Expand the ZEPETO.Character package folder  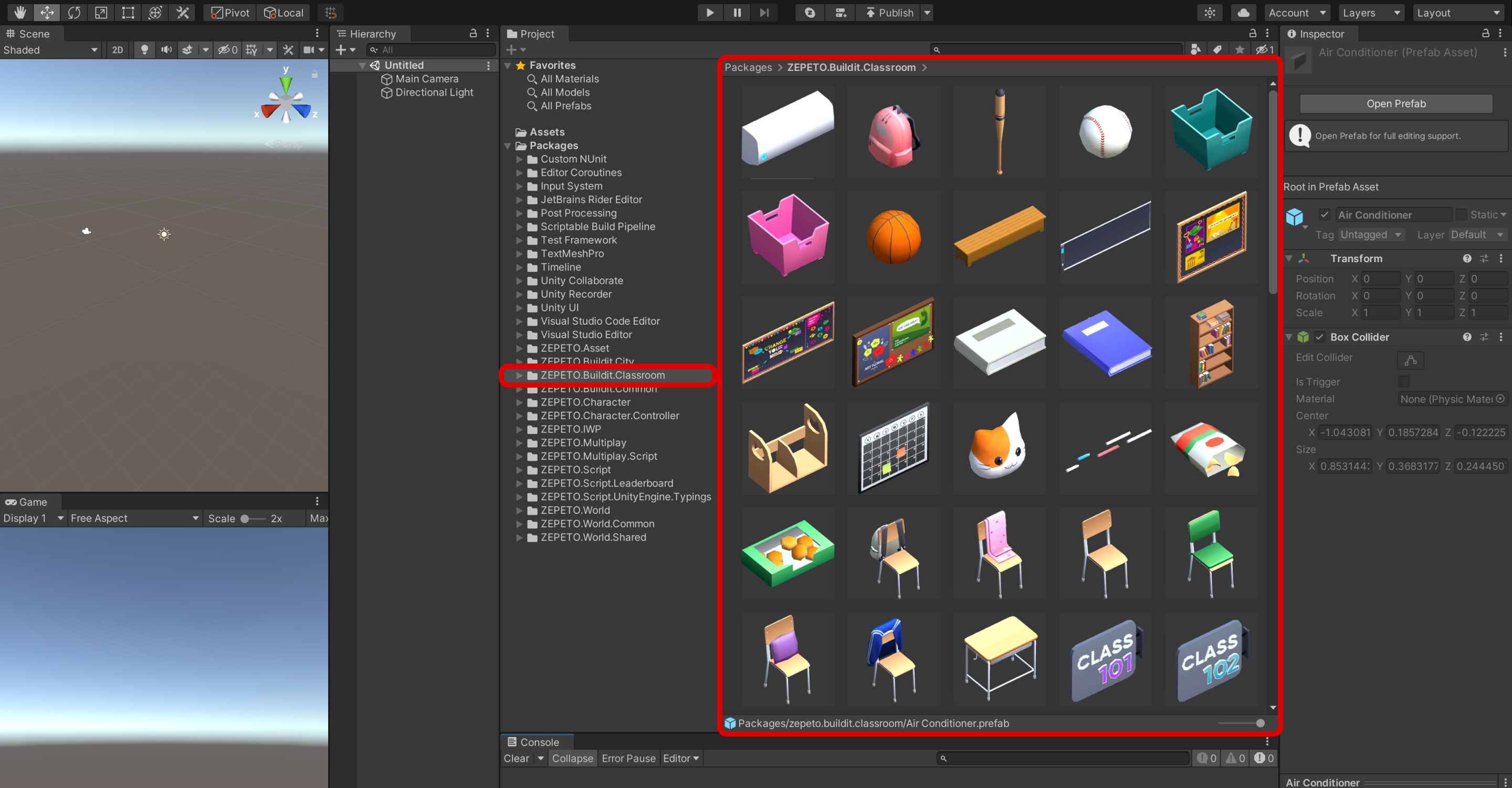coord(519,402)
